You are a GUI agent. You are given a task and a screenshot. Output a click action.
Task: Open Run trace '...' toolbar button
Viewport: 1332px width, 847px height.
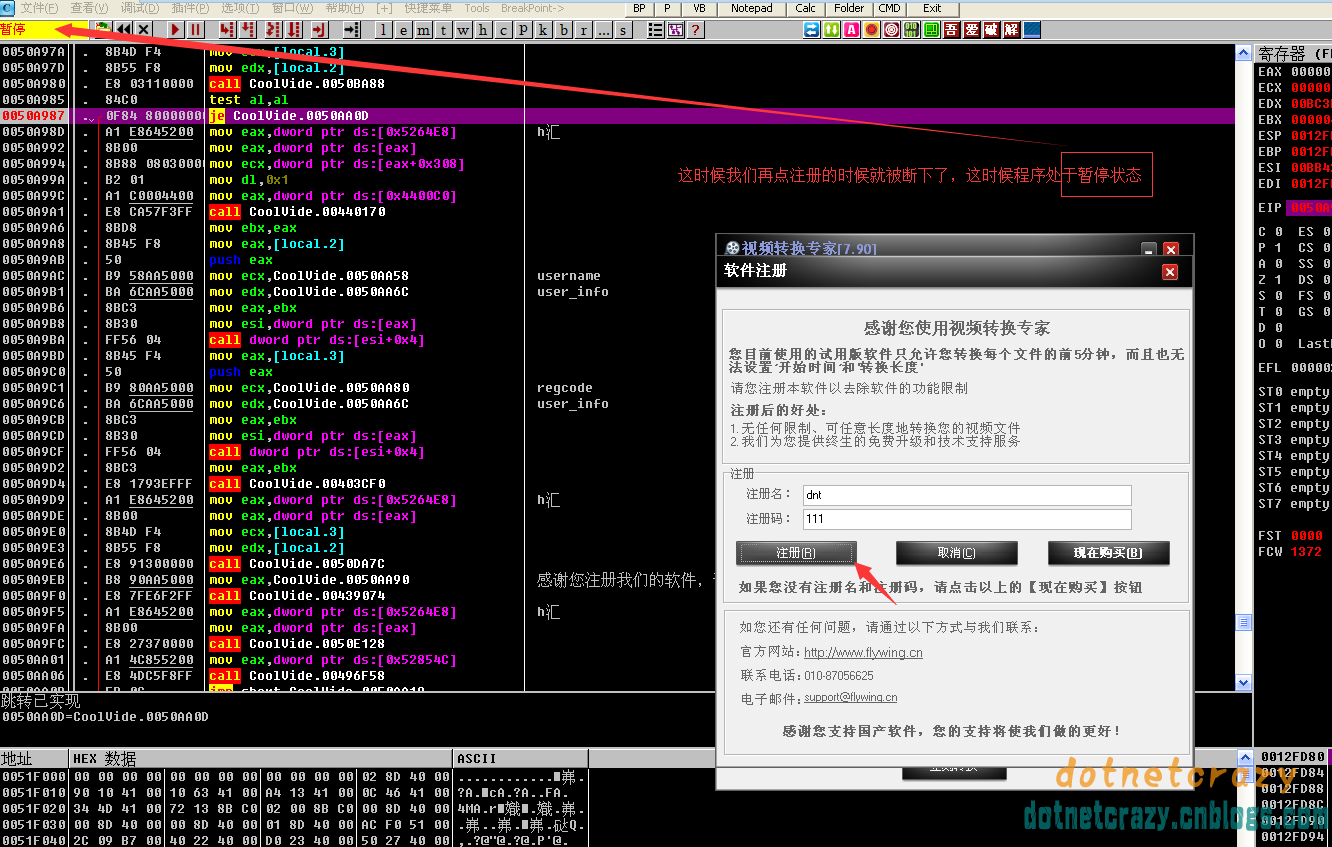[x=604, y=29]
